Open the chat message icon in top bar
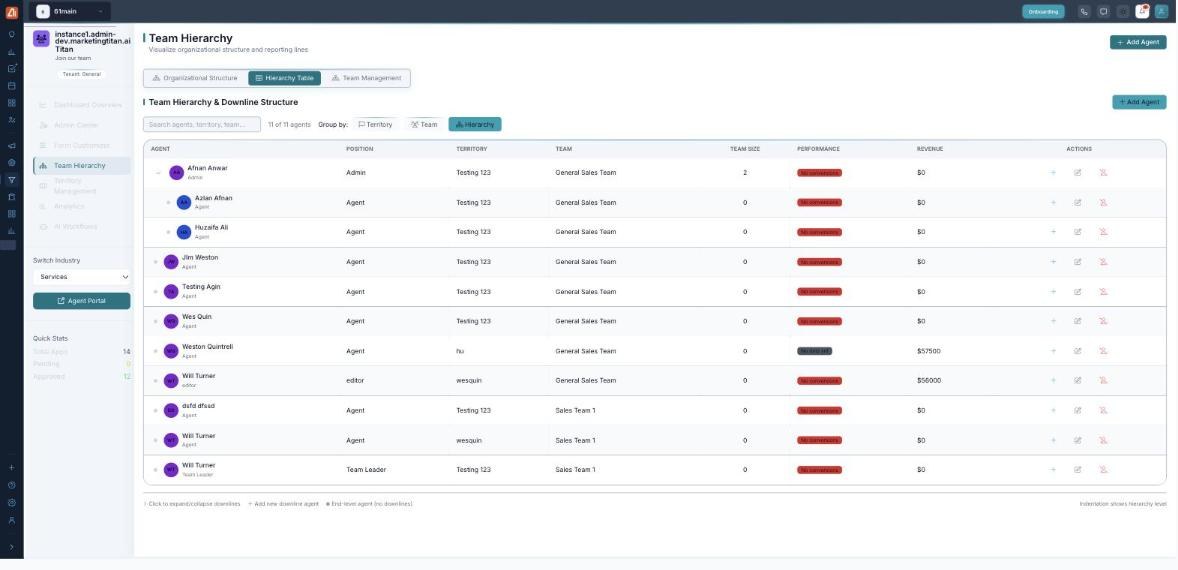 [x=1103, y=11]
